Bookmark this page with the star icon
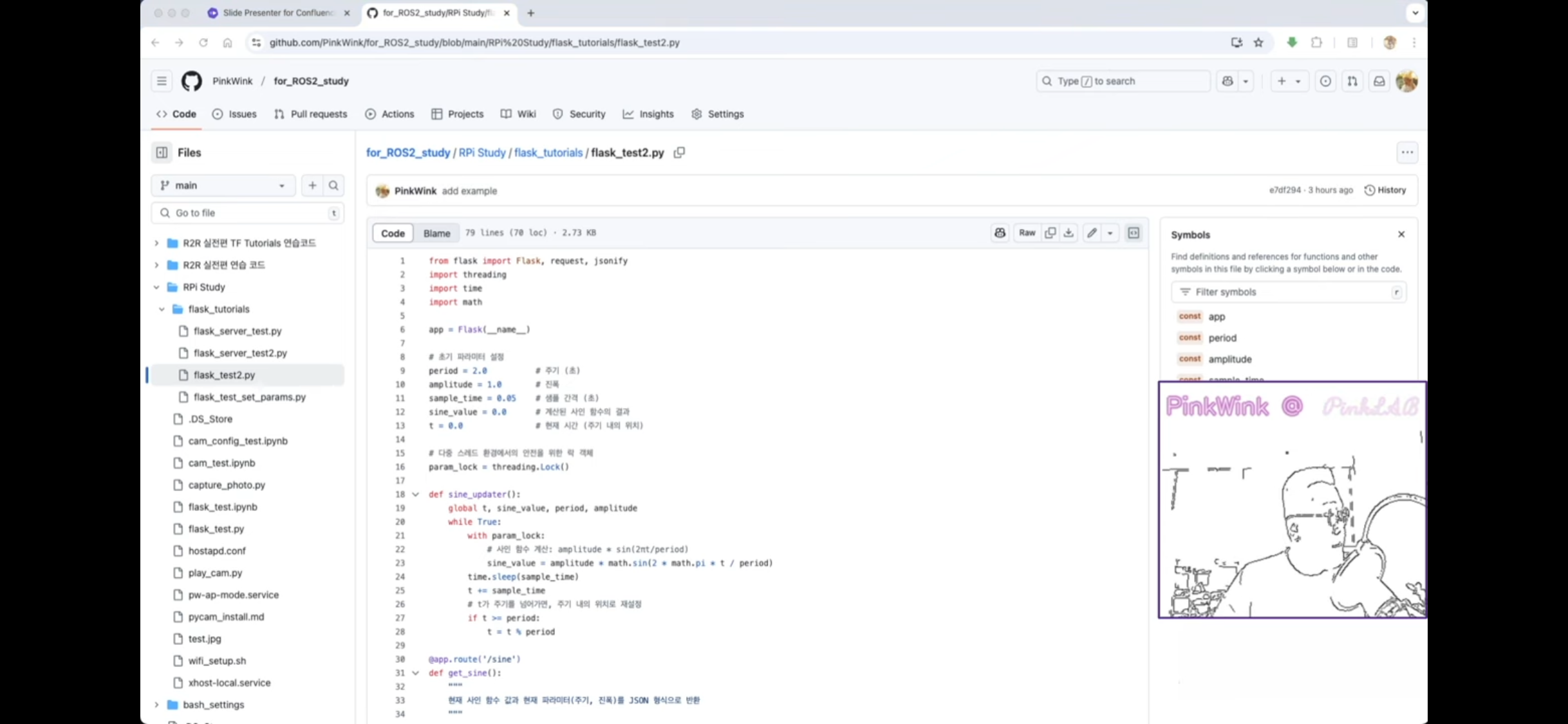Image resolution: width=1568 pixels, height=724 pixels. pos(1258,42)
